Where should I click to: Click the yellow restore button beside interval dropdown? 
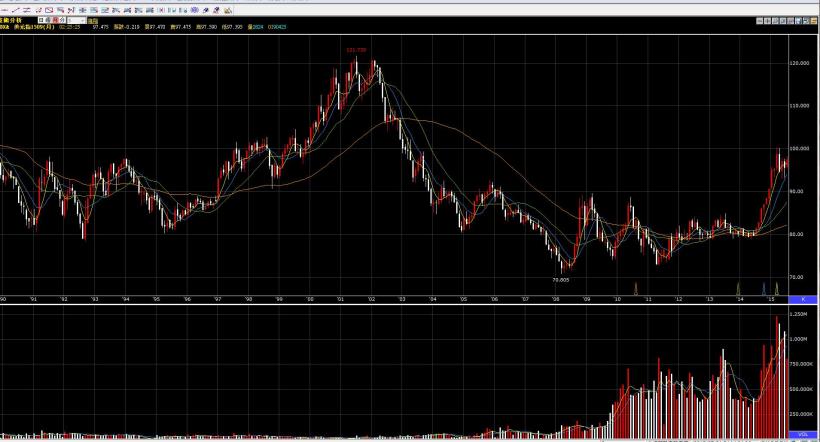pos(93,21)
